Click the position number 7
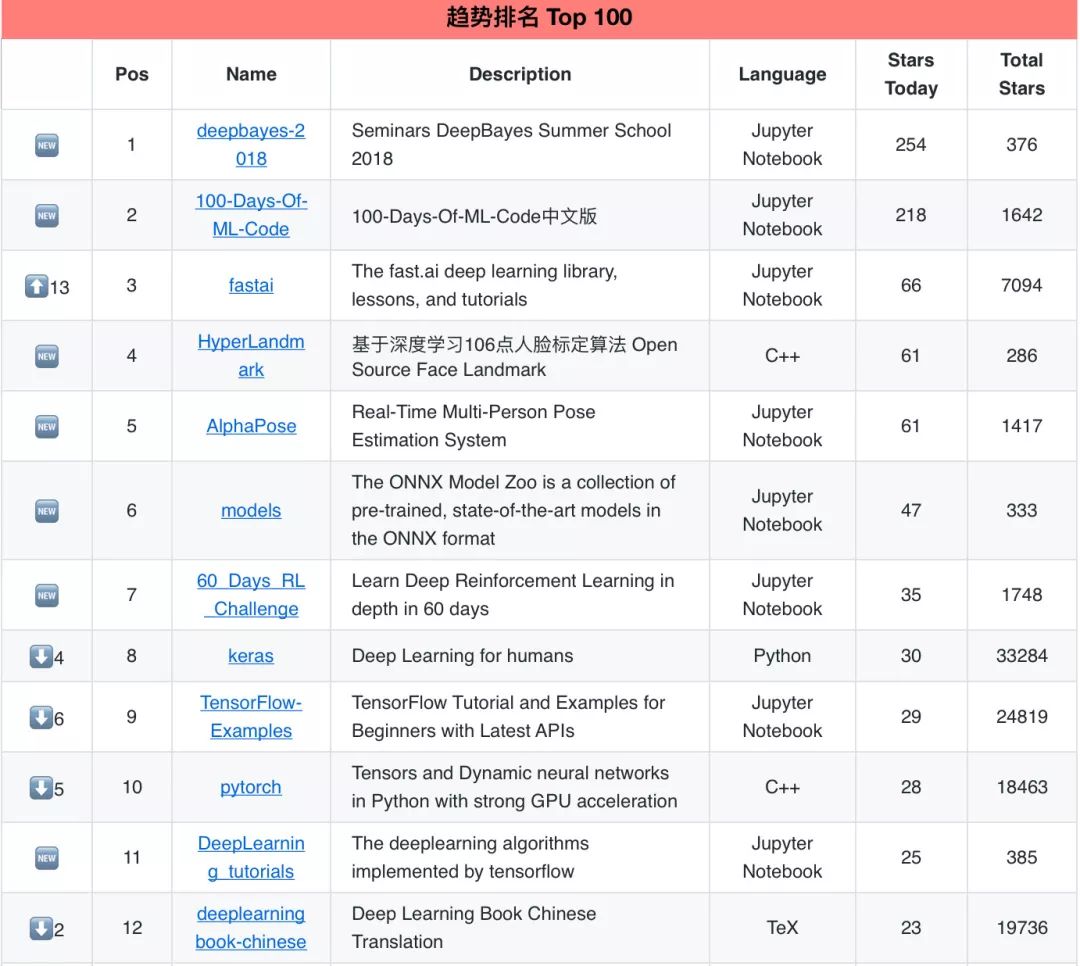The height and width of the screenshot is (966, 1080). point(132,595)
